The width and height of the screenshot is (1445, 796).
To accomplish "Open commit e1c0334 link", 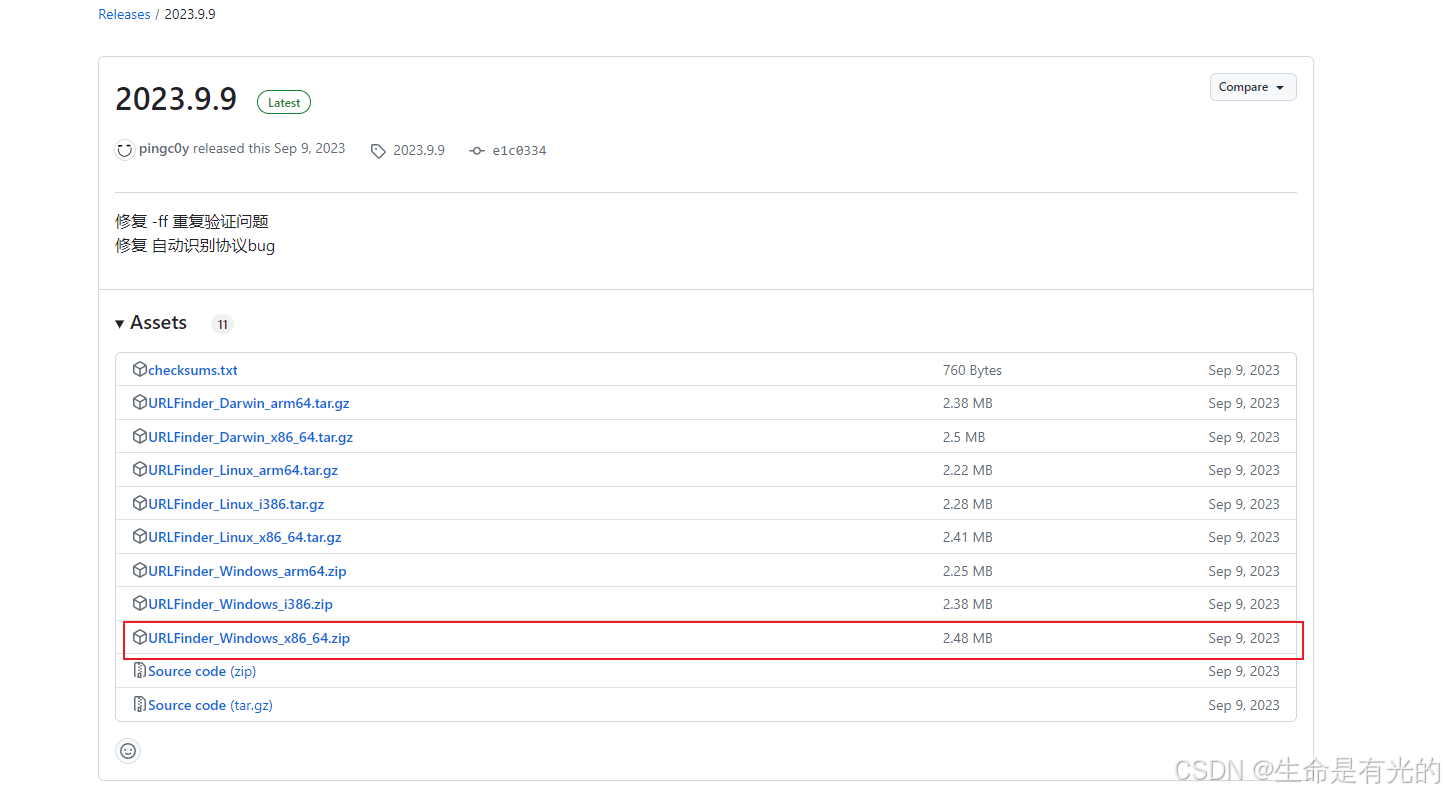I will 519,151.
